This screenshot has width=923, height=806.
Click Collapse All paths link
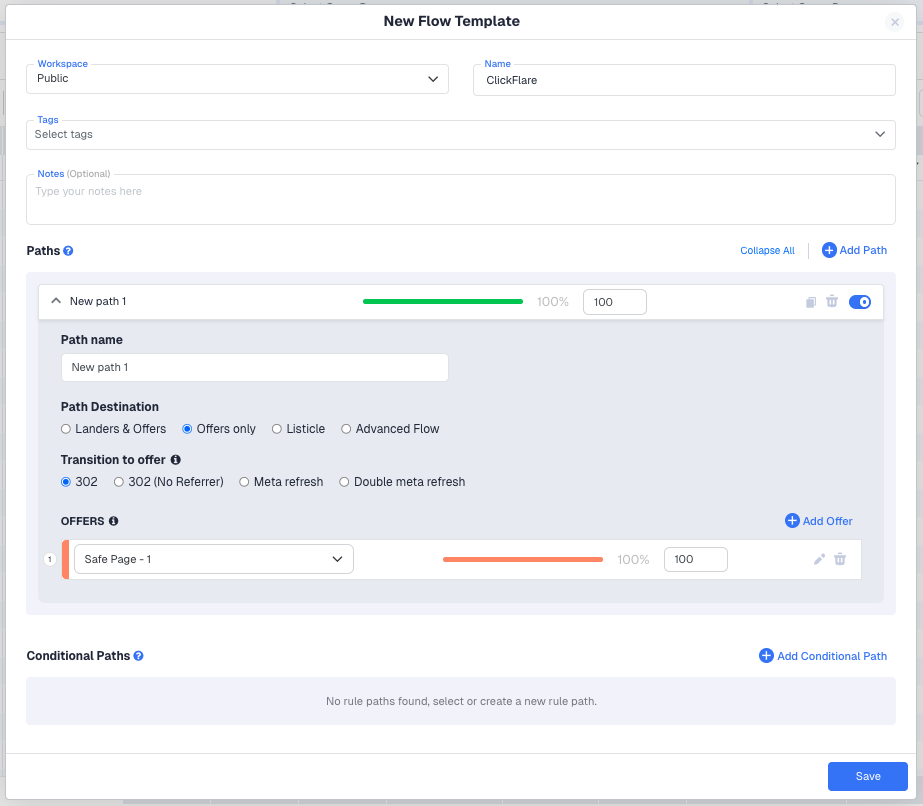pos(767,251)
